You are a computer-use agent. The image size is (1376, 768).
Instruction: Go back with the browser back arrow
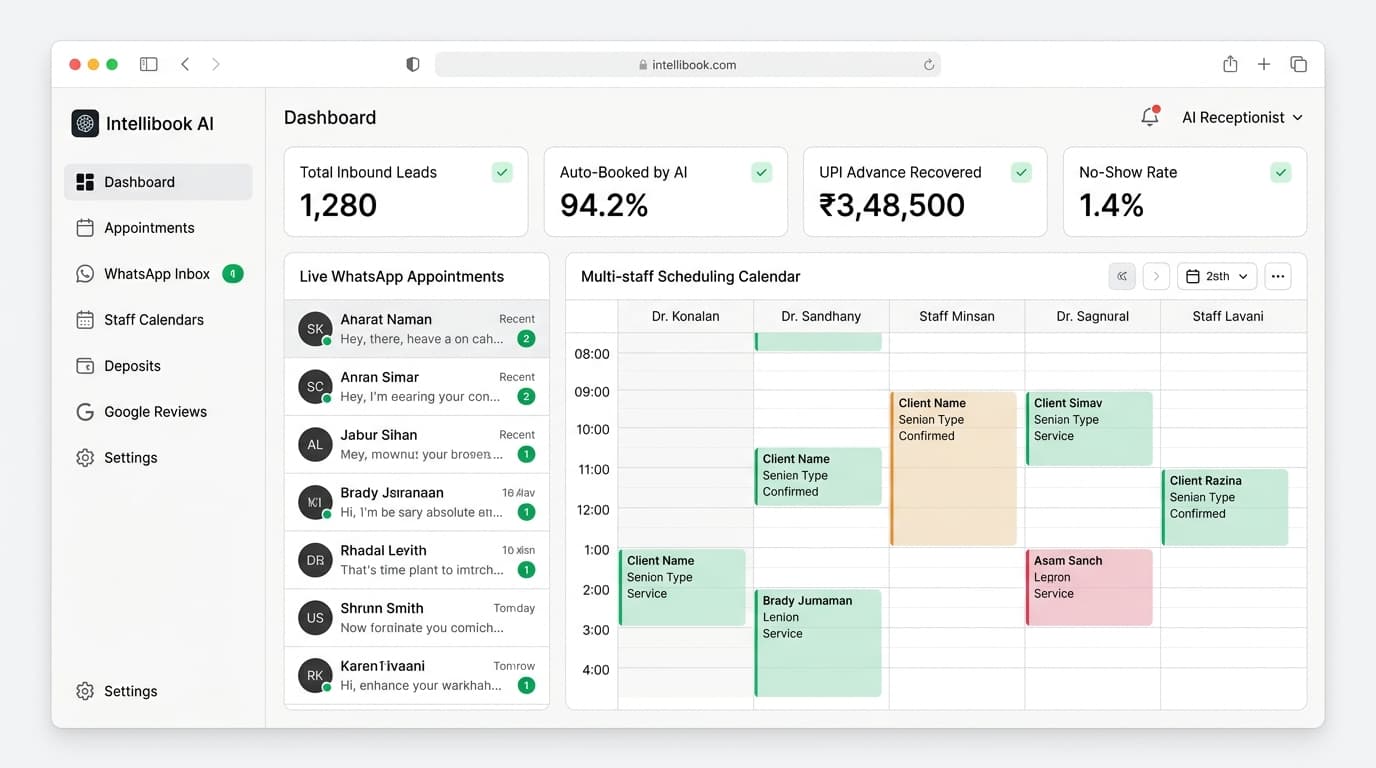185,64
